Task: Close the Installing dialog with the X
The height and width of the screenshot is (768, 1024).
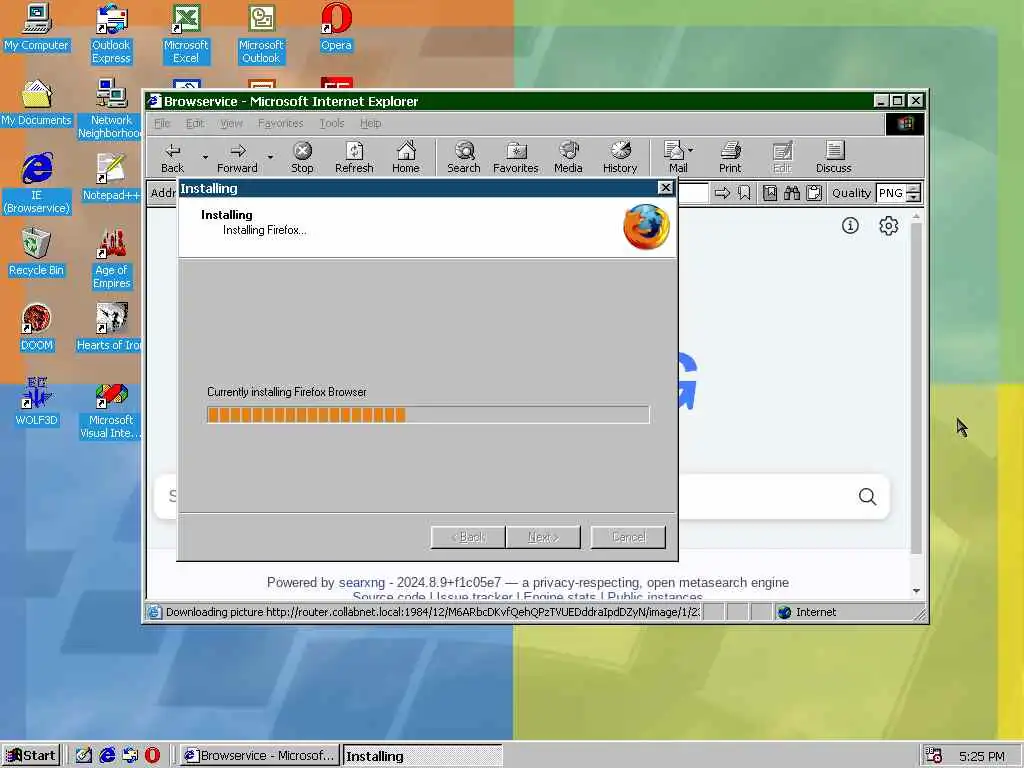Action: [665, 188]
